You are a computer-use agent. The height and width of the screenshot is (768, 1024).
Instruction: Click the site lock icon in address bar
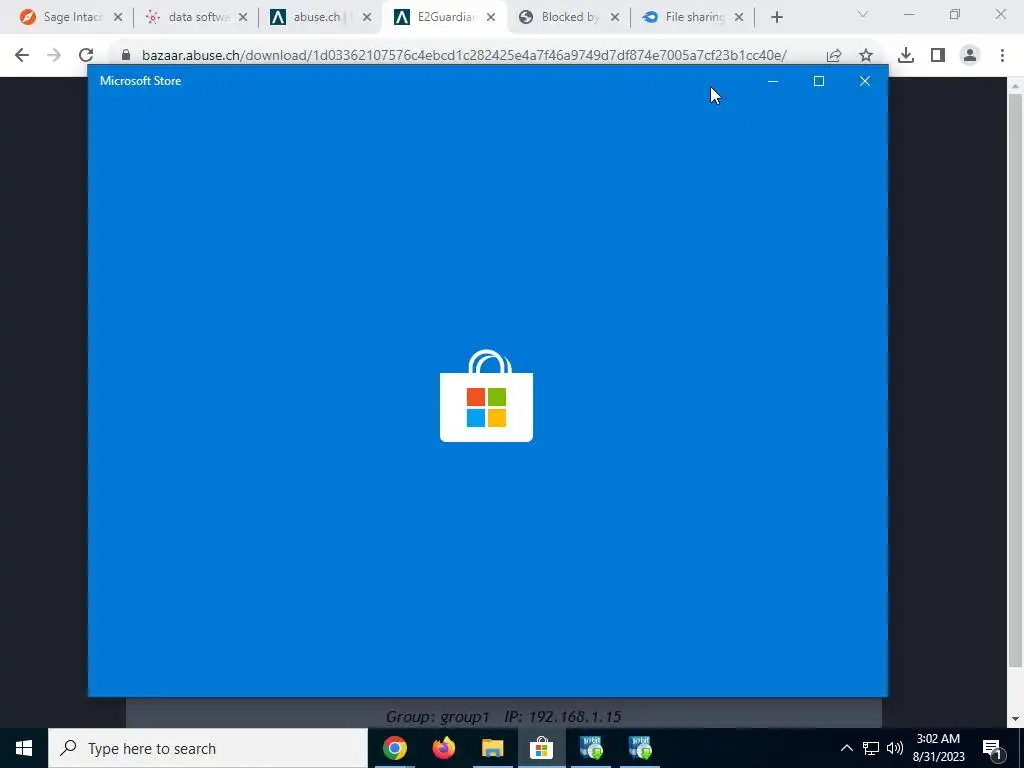125,55
